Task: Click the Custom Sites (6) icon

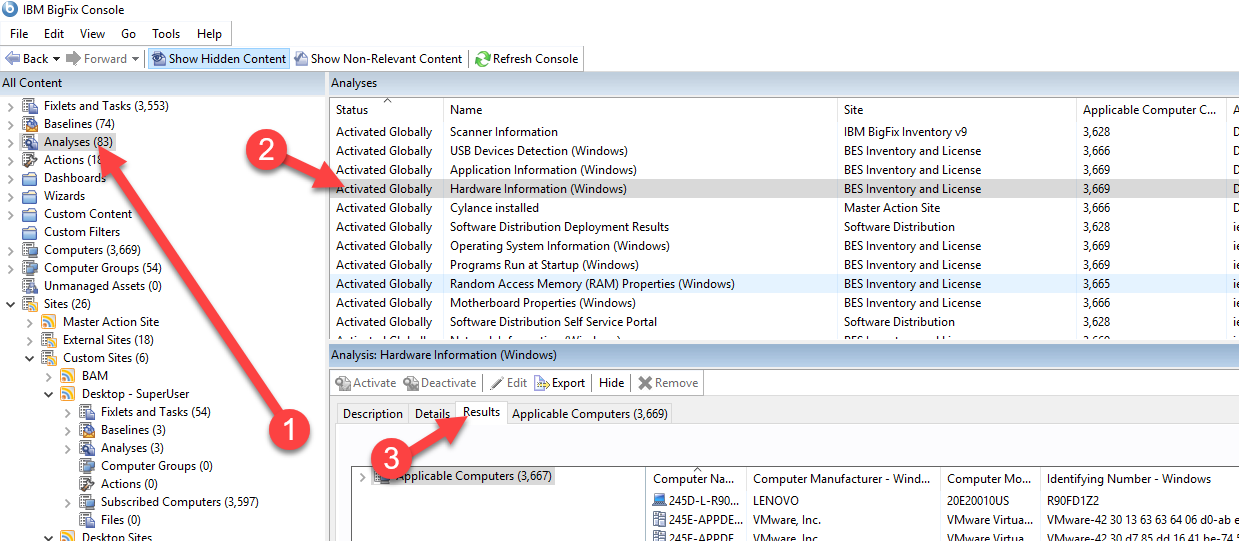Action: (49, 358)
